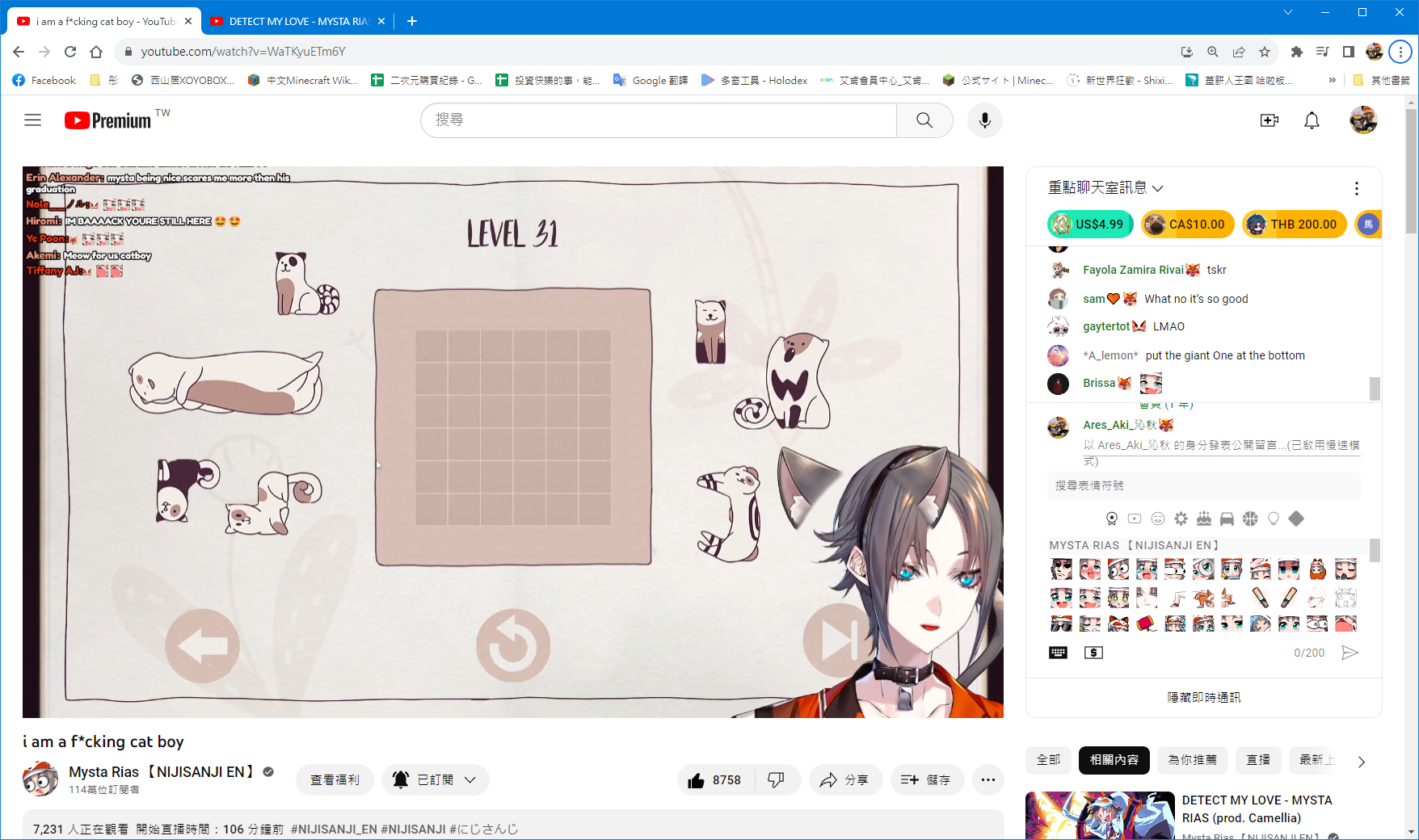Go to YouTube Premium home logo
Screen dimensions: 1419x840
(x=108, y=120)
